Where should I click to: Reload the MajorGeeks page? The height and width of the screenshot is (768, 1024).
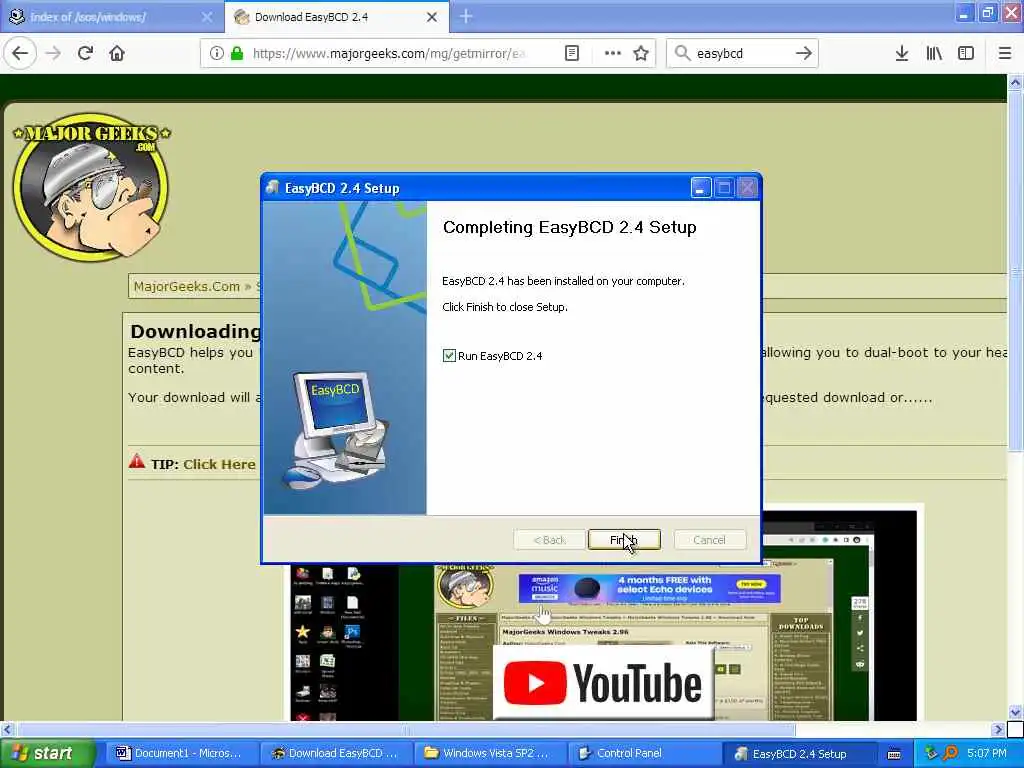click(85, 54)
